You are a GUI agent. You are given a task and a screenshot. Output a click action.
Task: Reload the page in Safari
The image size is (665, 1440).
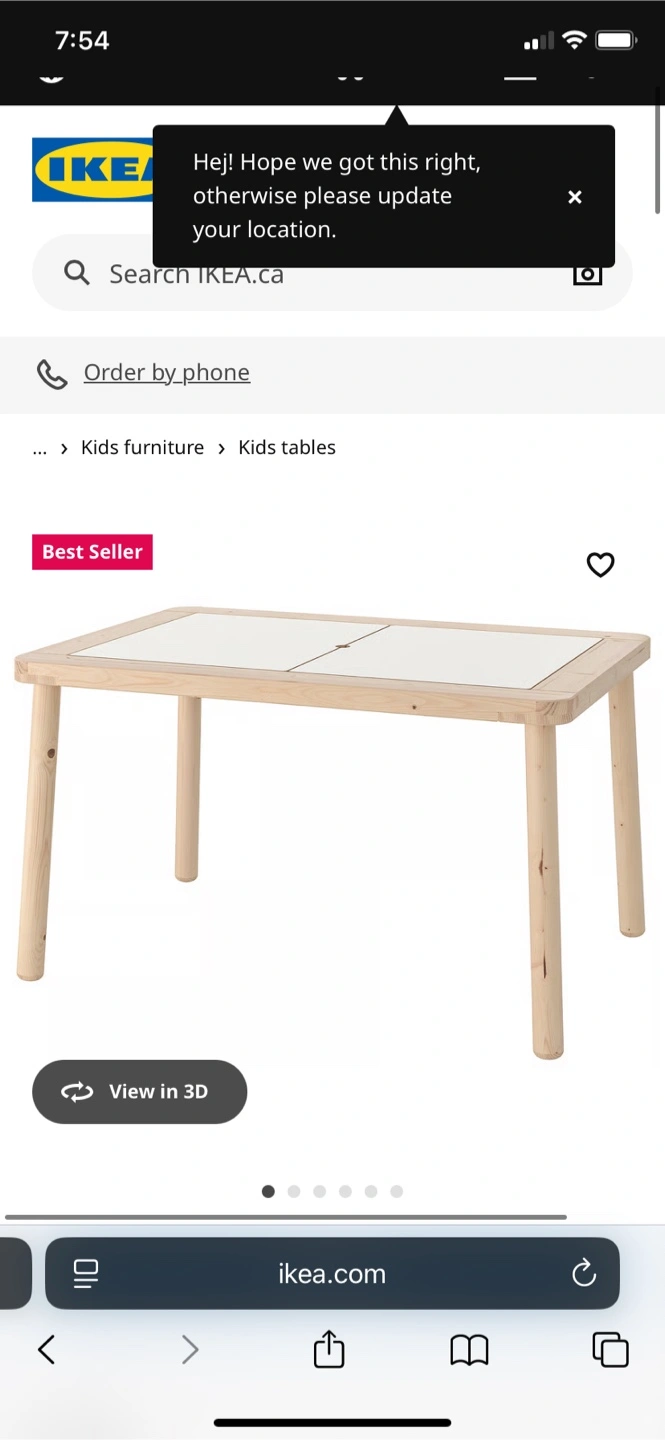[x=583, y=1273]
